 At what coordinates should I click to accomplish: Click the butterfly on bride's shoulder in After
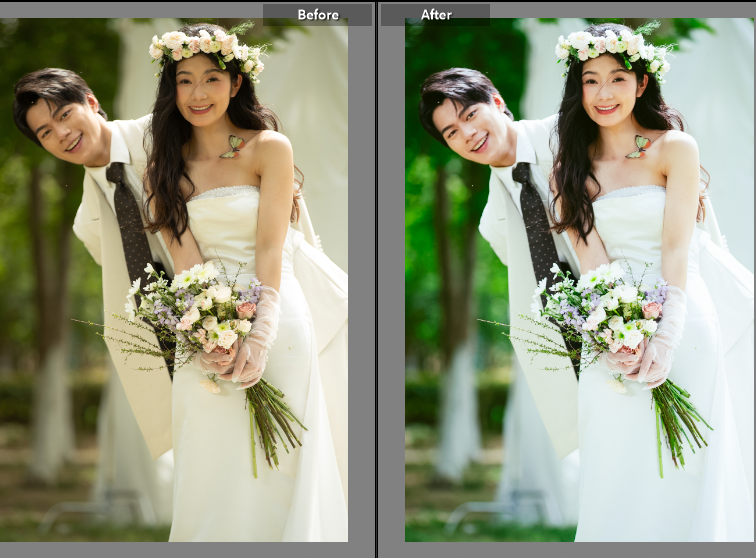pyautogui.click(x=638, y=147)
